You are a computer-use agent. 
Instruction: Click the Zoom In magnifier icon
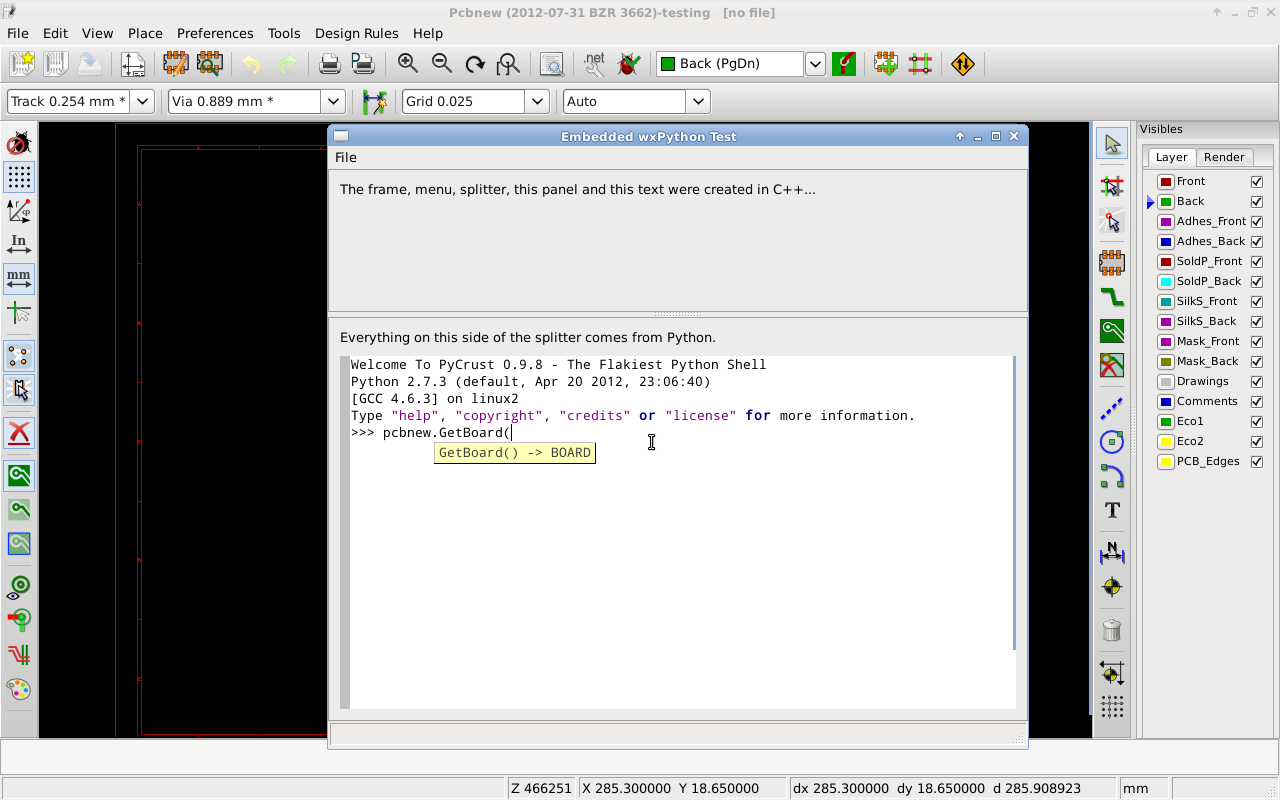408,64
